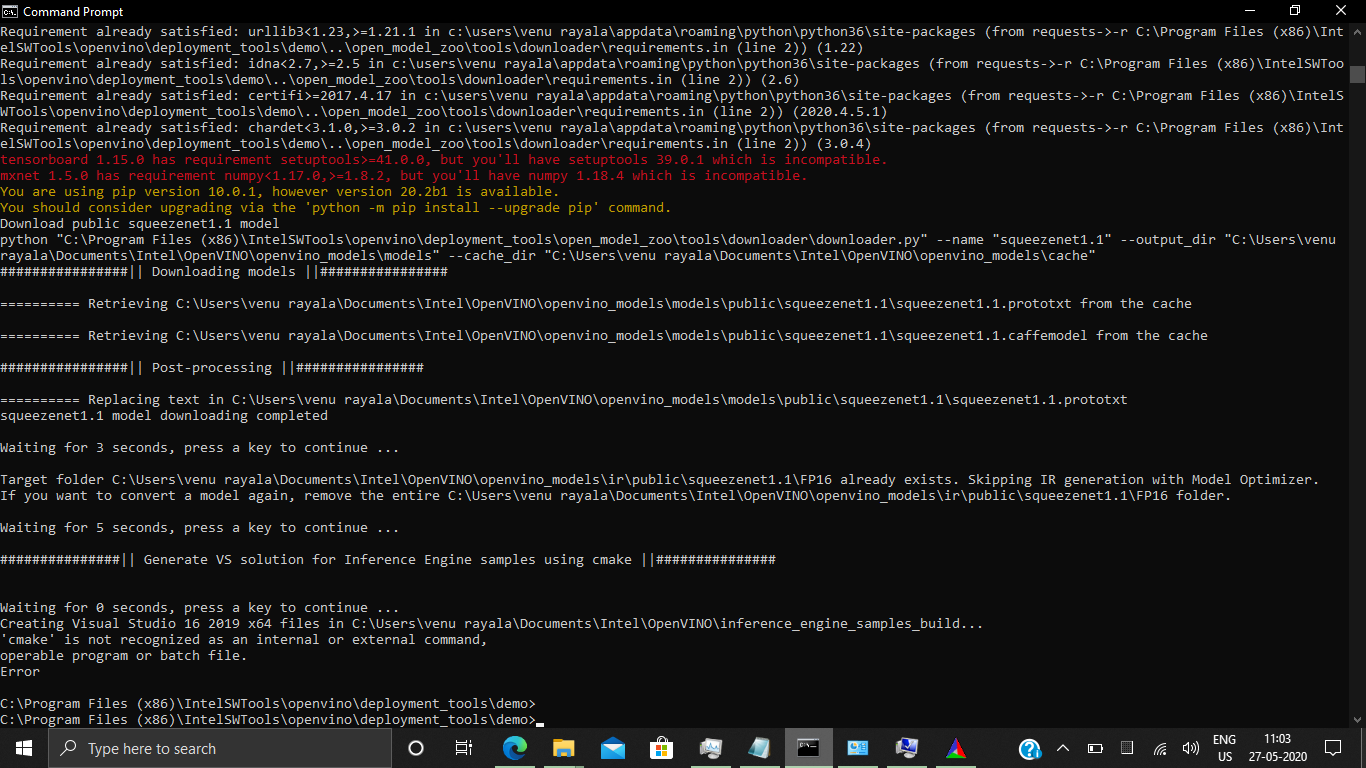Open the volume speaker tray icon
The width and height of the screenshot is (1366, 768).
[1191, 748]
